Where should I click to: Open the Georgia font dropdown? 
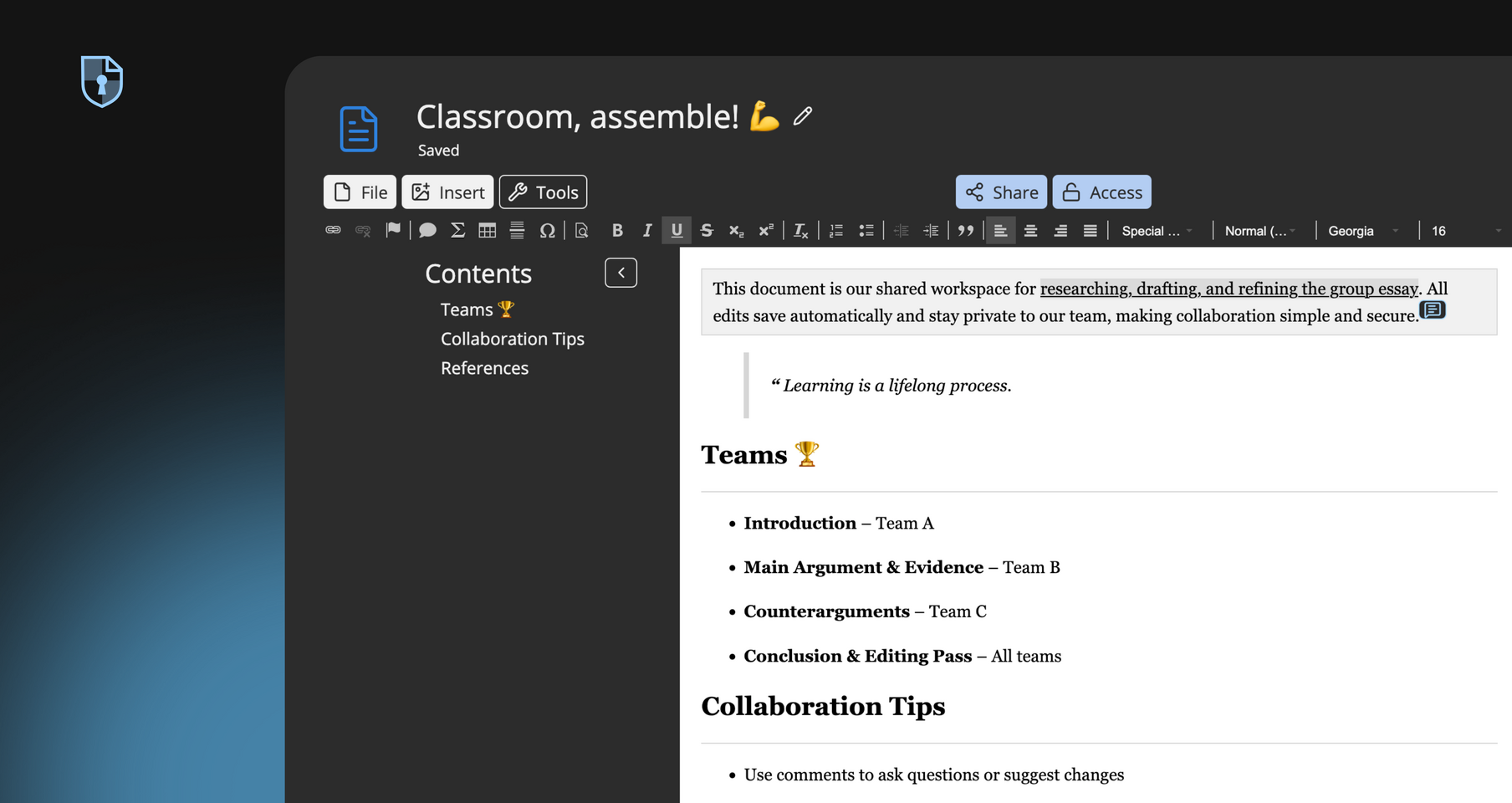point(1362,231)
